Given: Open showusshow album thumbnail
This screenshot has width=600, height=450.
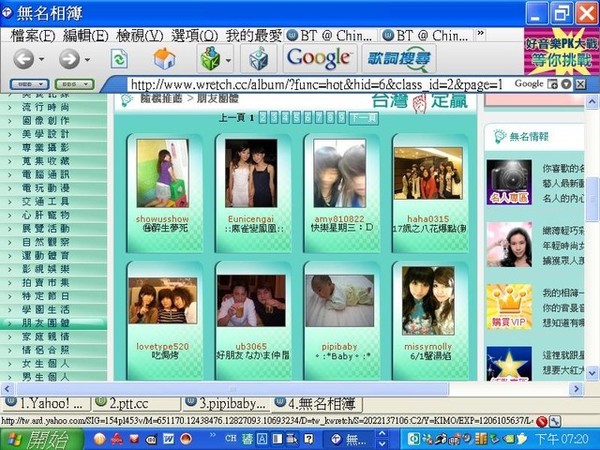Looking at the screenshot, I should (x=163, y=173).
